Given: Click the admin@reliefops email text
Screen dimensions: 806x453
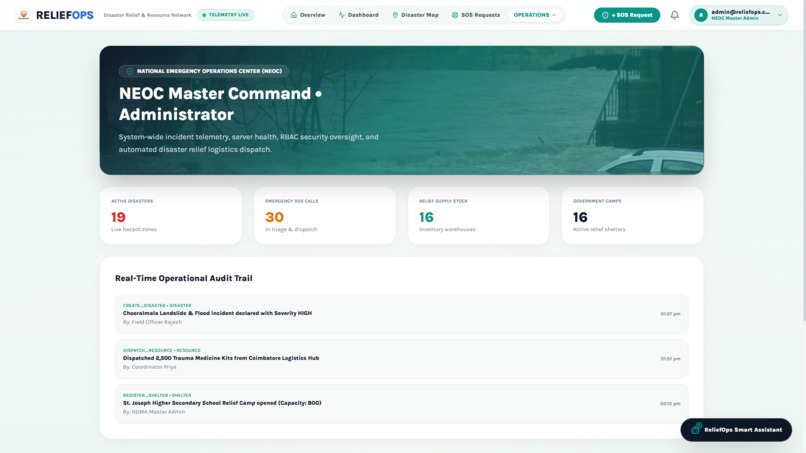Looking at the screenshot, I should (740, 12).
